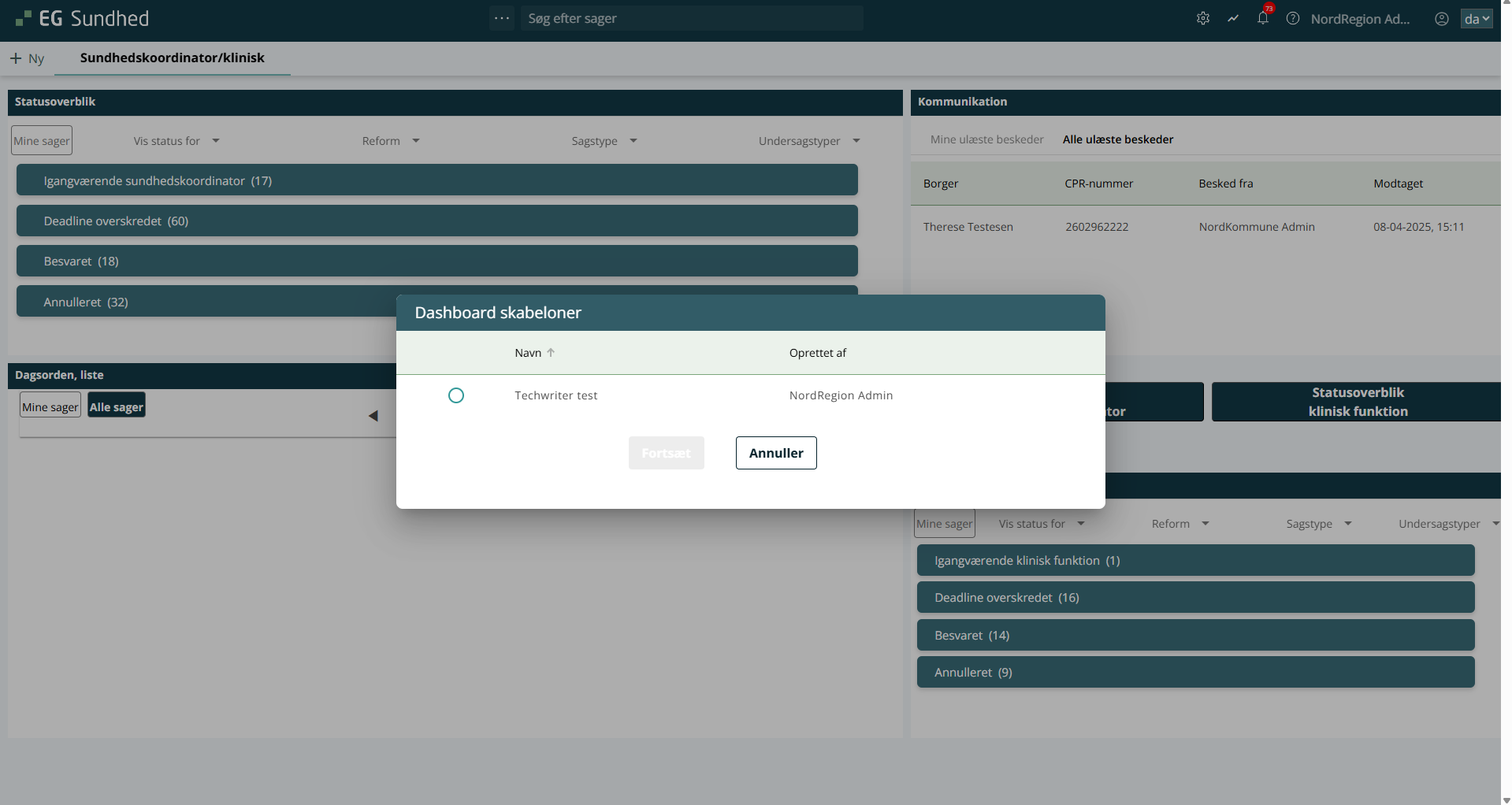Switch to Alle ulæste beskeder tab
This screenshot has width=1512, height=805.
pos(1117,139)
